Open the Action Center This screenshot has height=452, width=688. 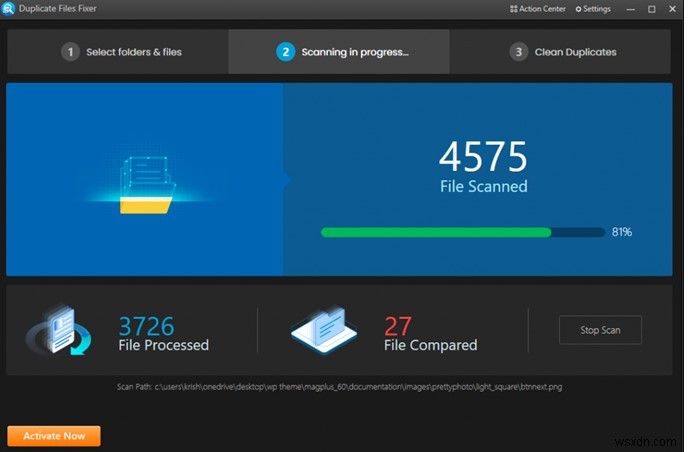(x=538, y=9)
